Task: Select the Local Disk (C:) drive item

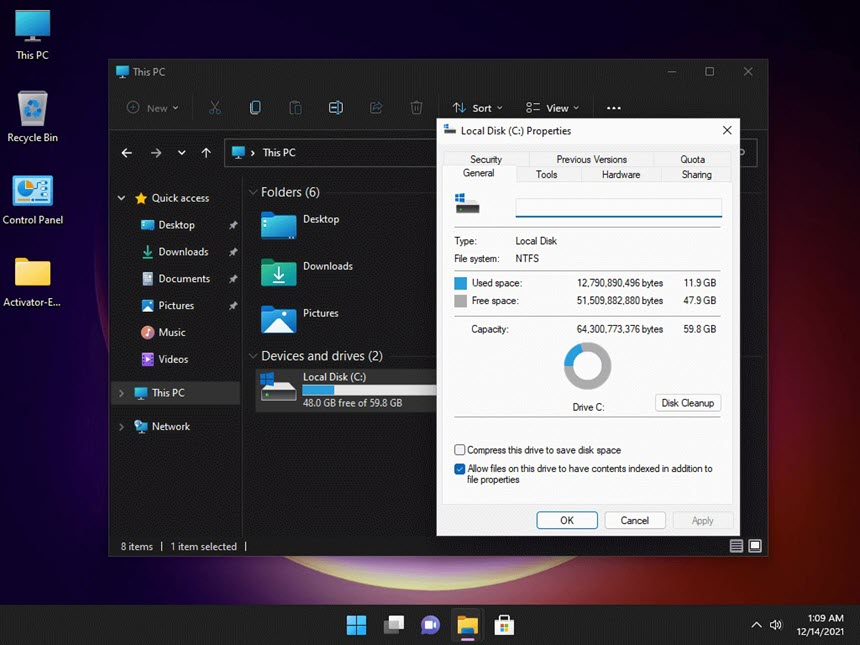Action: (347, 391)
